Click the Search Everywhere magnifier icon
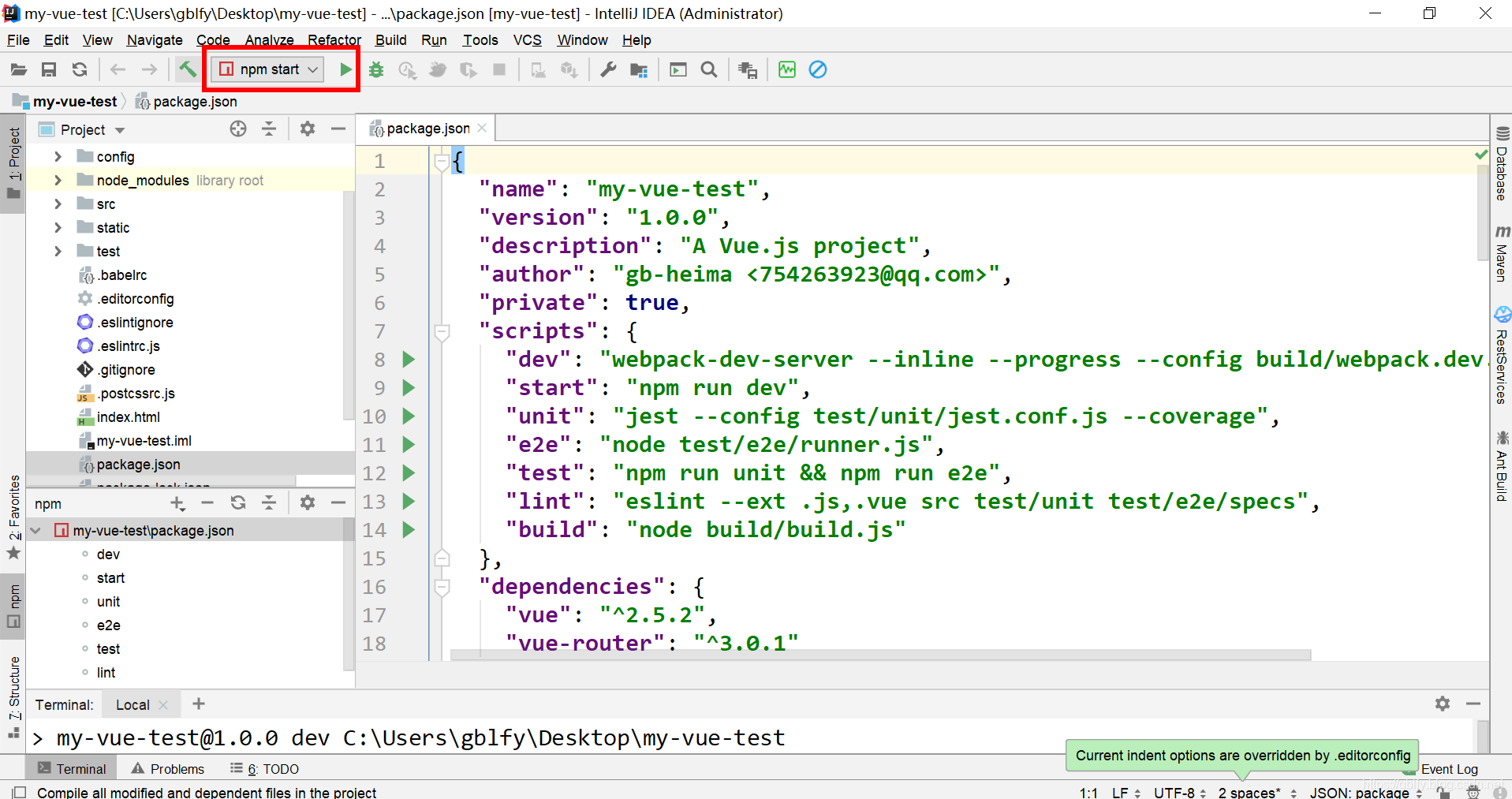Image resolution: width=1512 pixels, height=799 pixels. 709,70
